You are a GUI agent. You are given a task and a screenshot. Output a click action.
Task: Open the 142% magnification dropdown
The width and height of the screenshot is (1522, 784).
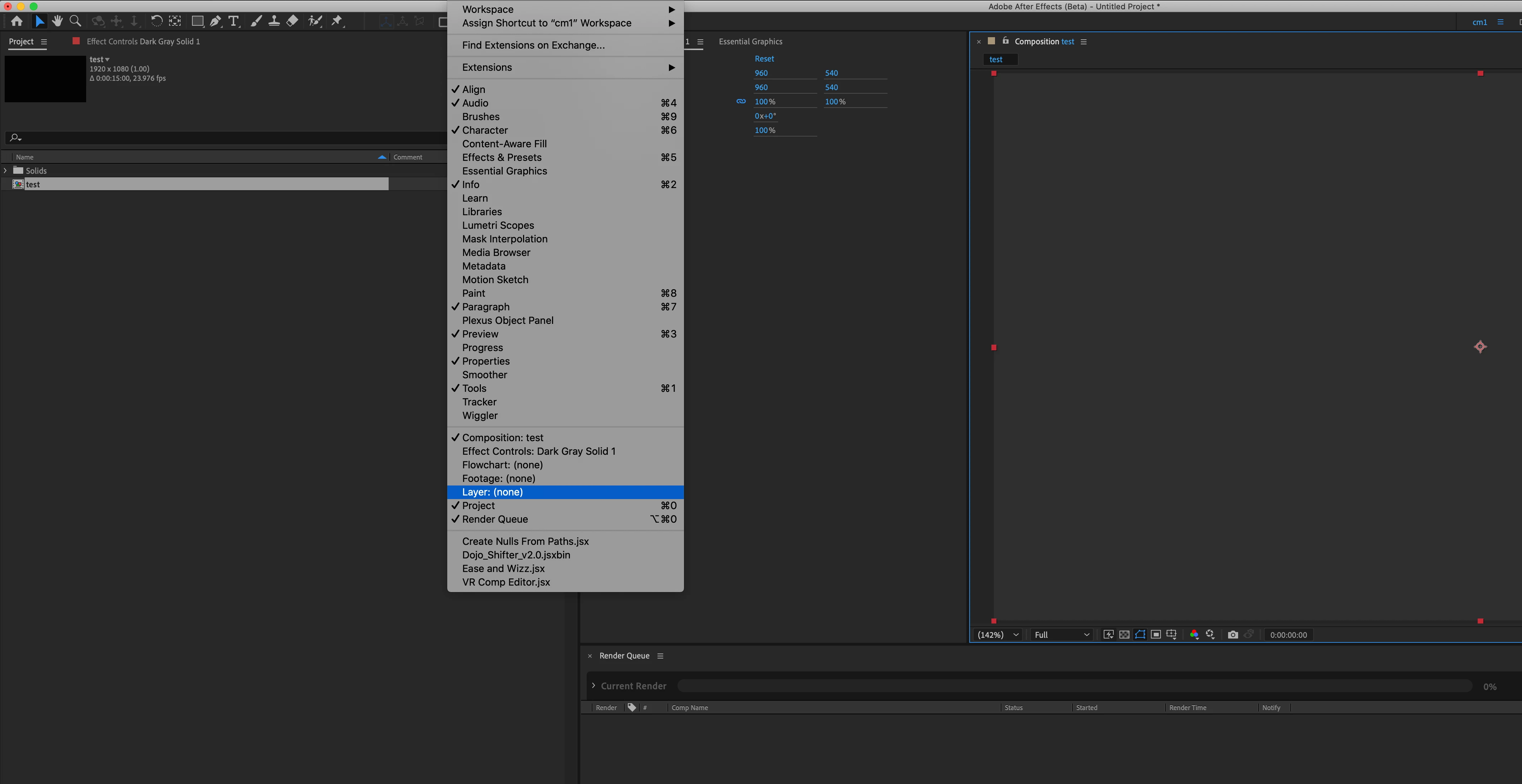[x=998, y=635]
